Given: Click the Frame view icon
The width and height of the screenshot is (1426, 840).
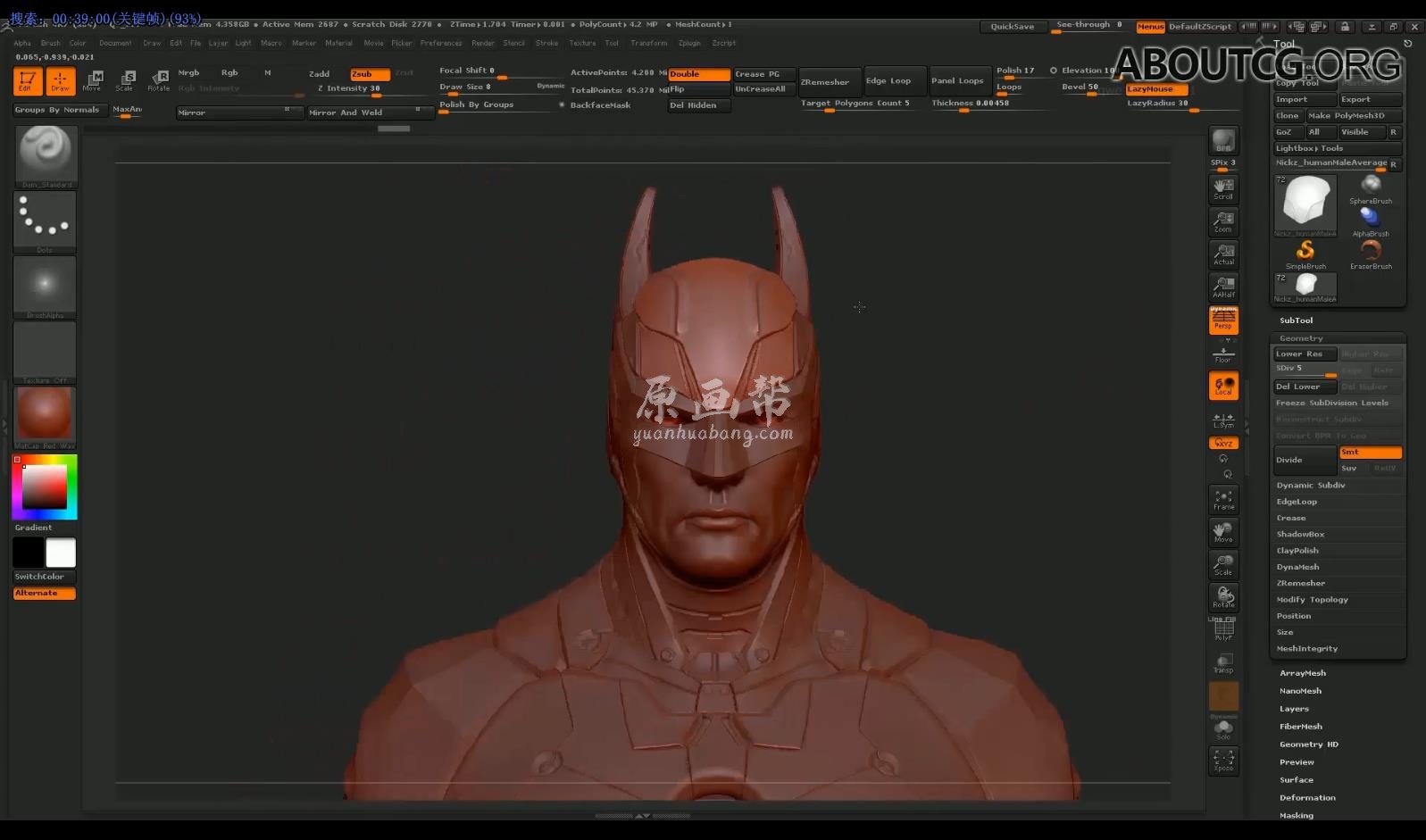Looking at the screenshot, I should coord(1223,500).
